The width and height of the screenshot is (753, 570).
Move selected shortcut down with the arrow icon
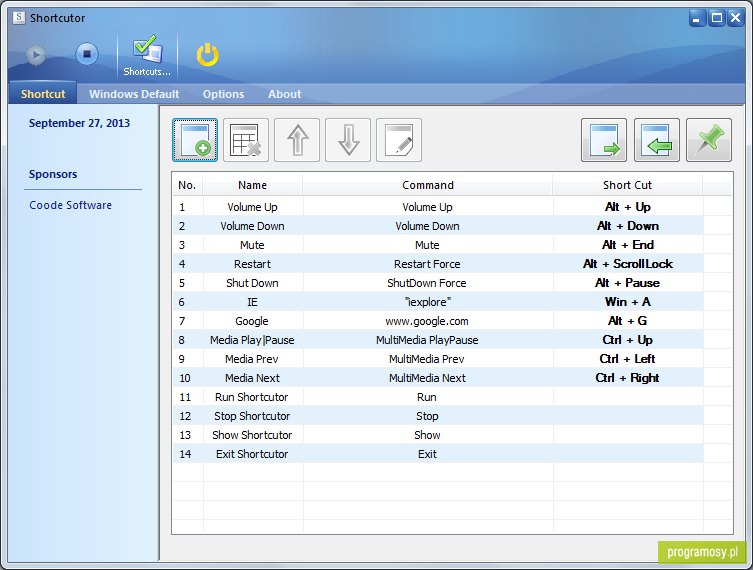coord(348,140)
